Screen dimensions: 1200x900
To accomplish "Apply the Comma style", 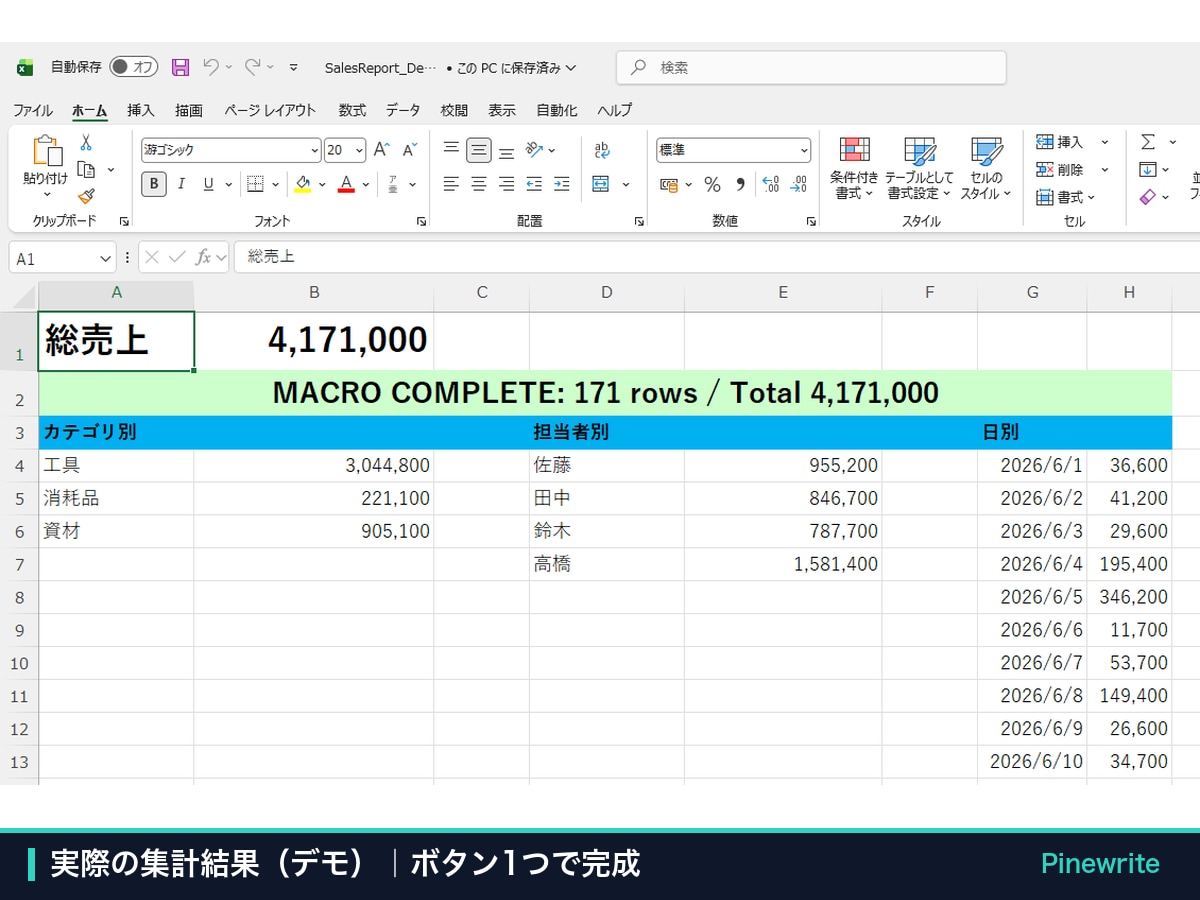I will (740, 184).
